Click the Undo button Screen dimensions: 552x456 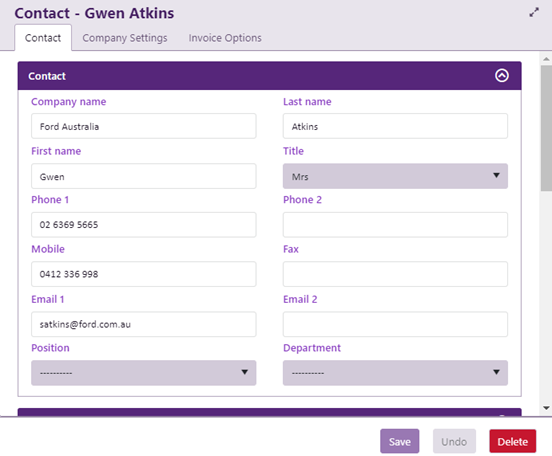(454, 441)
